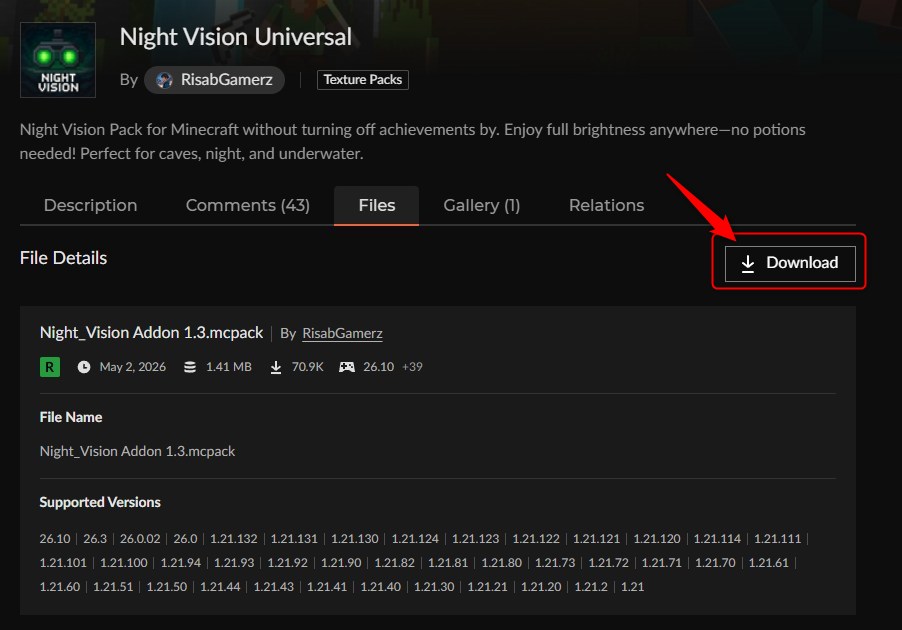Screen dimensions: 902x630
Task: Click the 70.9K downloads value
Action: (x=307, y=367)
